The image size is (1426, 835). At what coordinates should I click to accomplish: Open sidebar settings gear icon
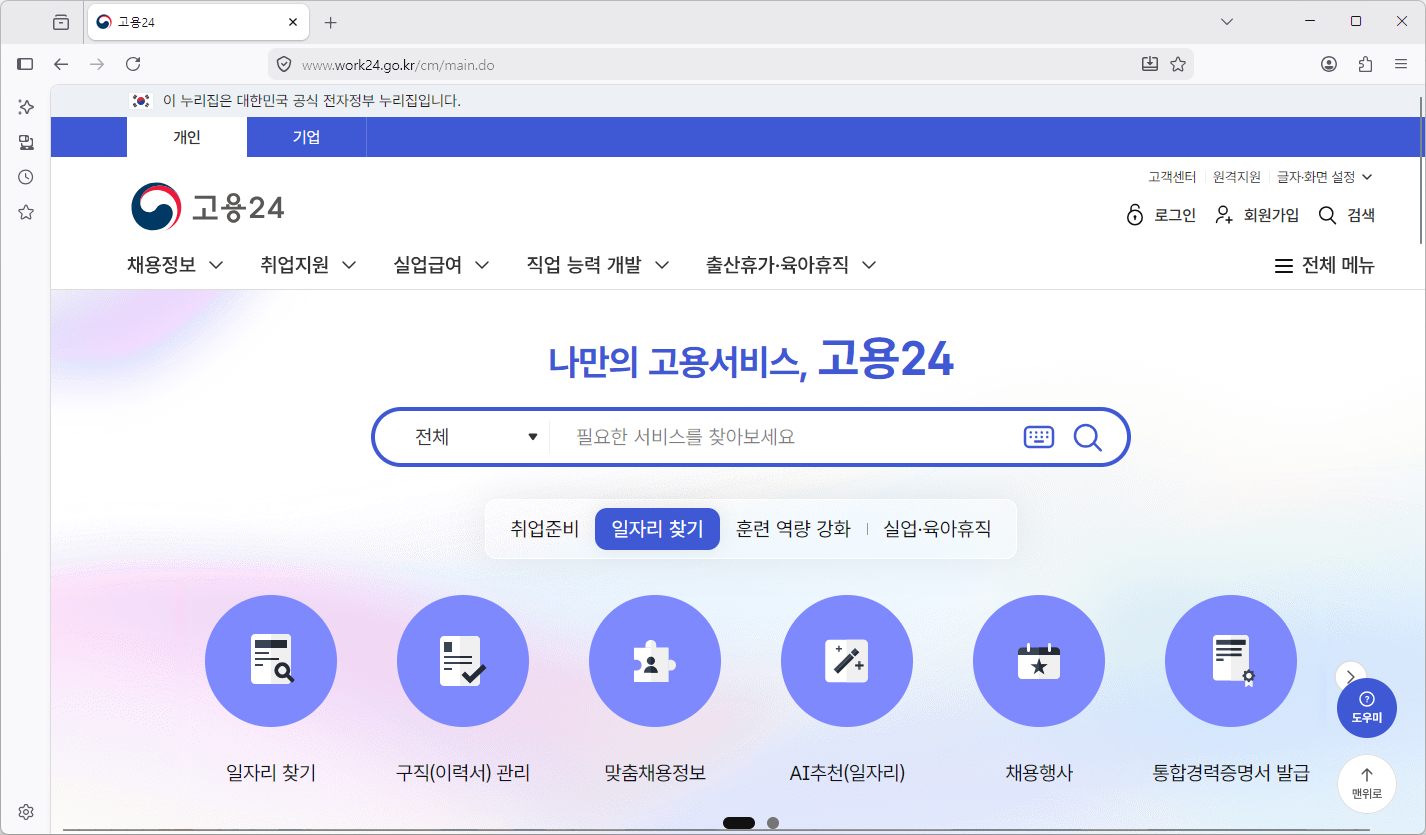point(26,811)
